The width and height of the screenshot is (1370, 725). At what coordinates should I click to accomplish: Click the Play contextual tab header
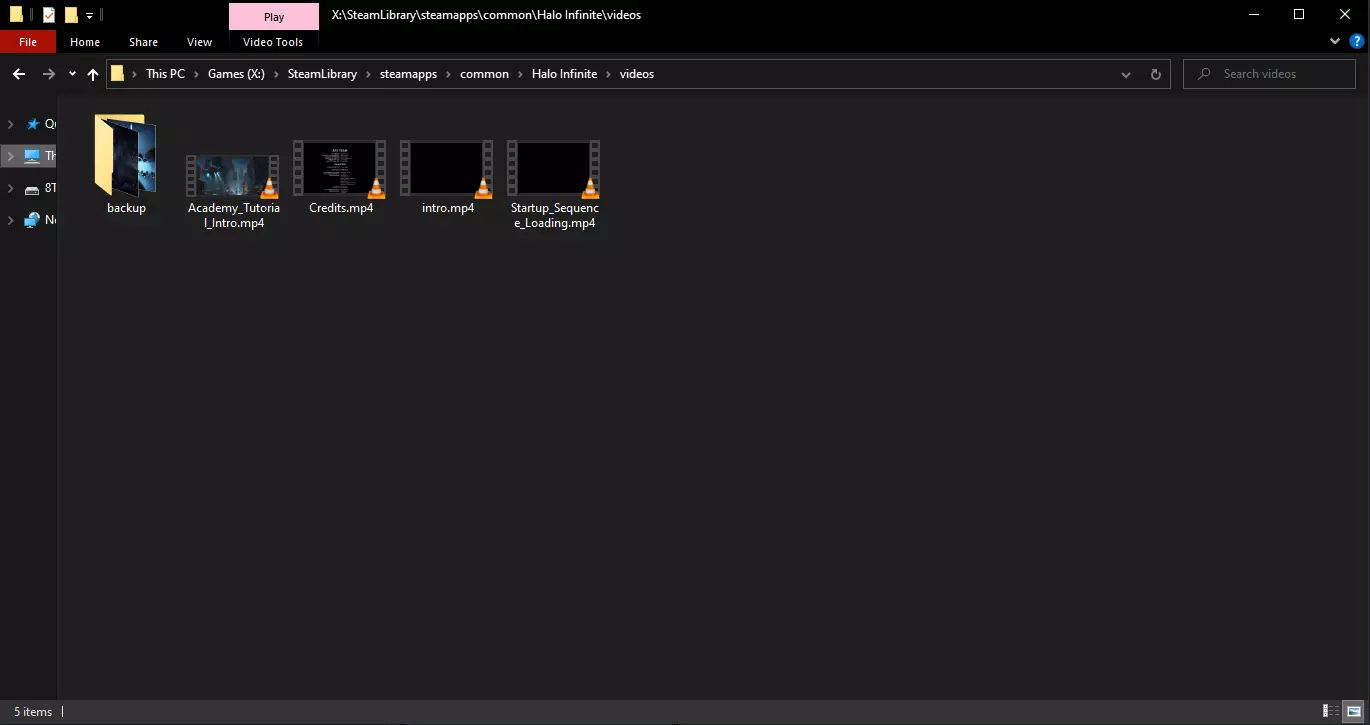coord(274,16)
